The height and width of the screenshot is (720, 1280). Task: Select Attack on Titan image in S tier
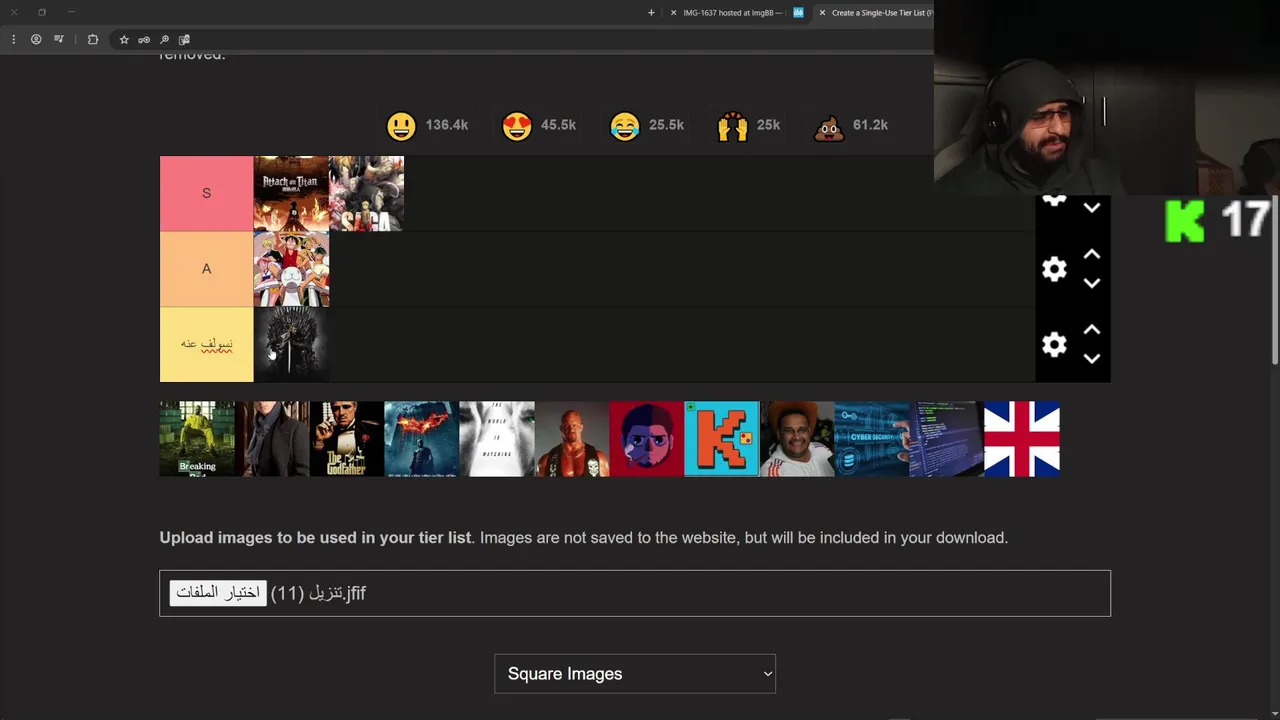point(291,194)
